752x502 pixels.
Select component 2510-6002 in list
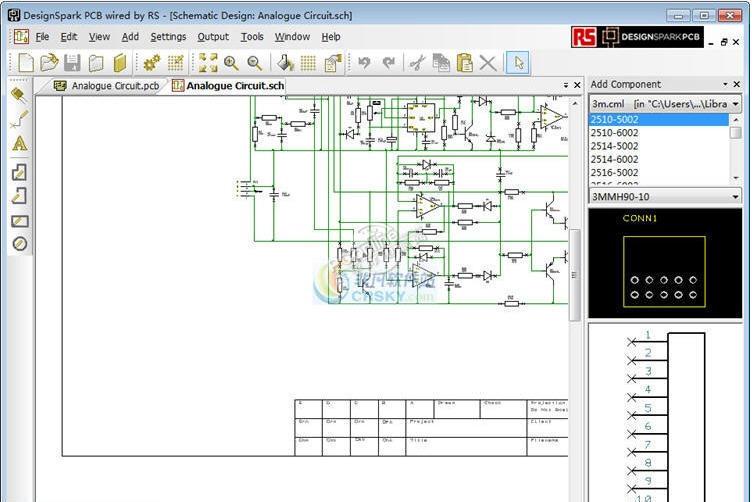coord(658,133)
